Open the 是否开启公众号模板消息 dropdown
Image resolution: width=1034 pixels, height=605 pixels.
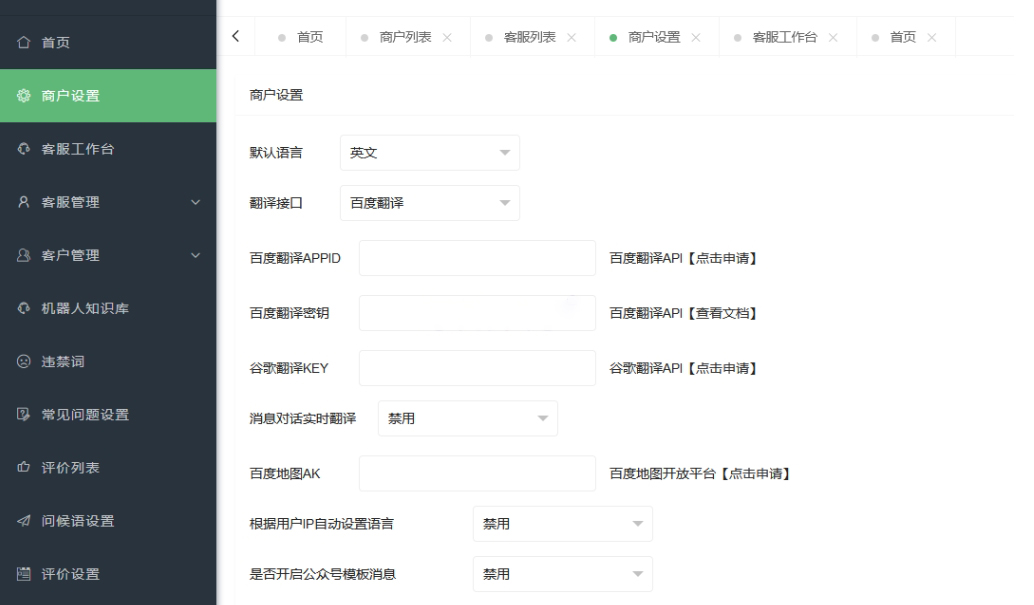tap(563, 574)
